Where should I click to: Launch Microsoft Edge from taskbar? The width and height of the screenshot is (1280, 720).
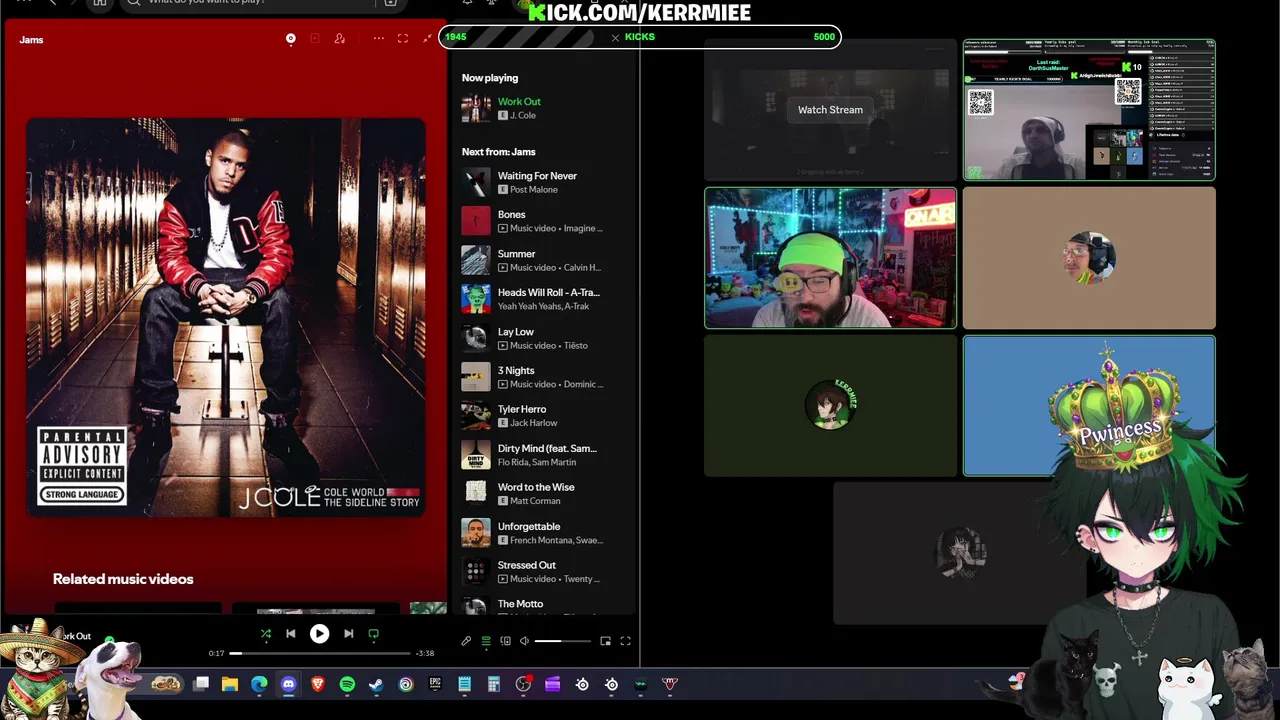click(x=259, y=684)
